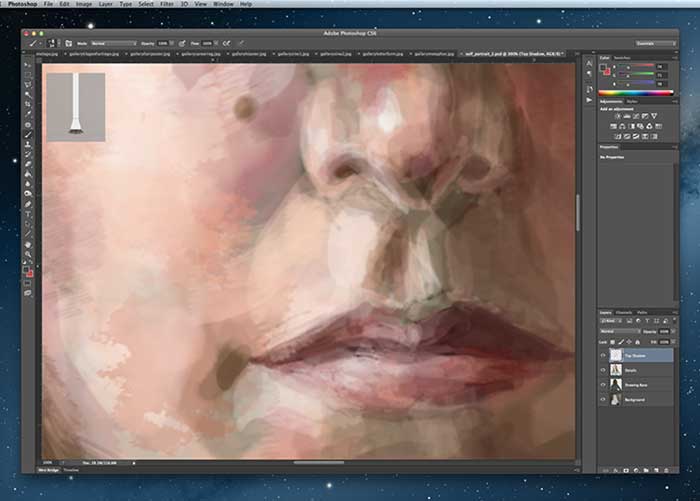Viewport: 700px width, 501px height.
Task: Open the Filter menu
Action: click(167, 4)
